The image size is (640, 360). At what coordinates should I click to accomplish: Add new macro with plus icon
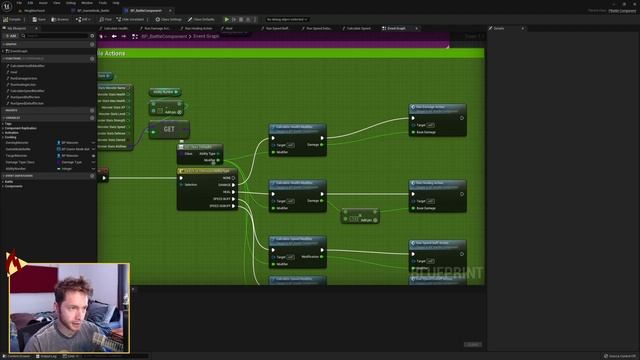[92, 110]
